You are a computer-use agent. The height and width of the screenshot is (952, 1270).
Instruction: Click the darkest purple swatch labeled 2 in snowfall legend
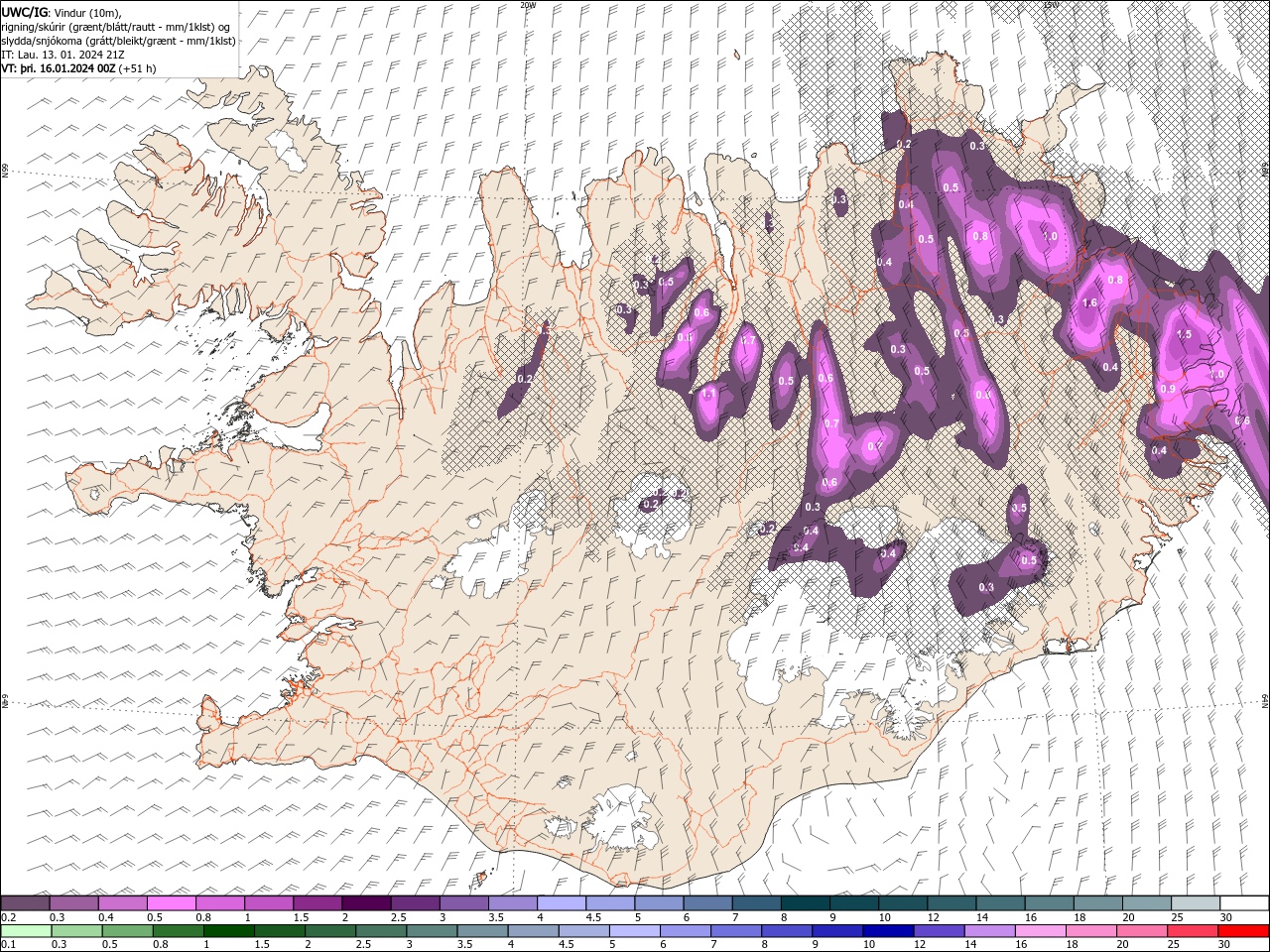coord(367,903)
